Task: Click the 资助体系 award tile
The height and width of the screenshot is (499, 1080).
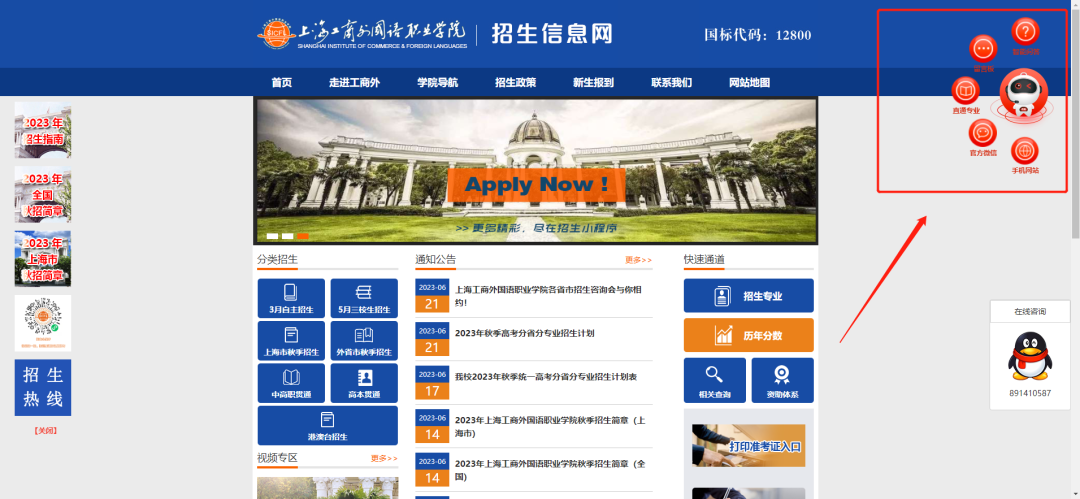Action: click(782, 380)
